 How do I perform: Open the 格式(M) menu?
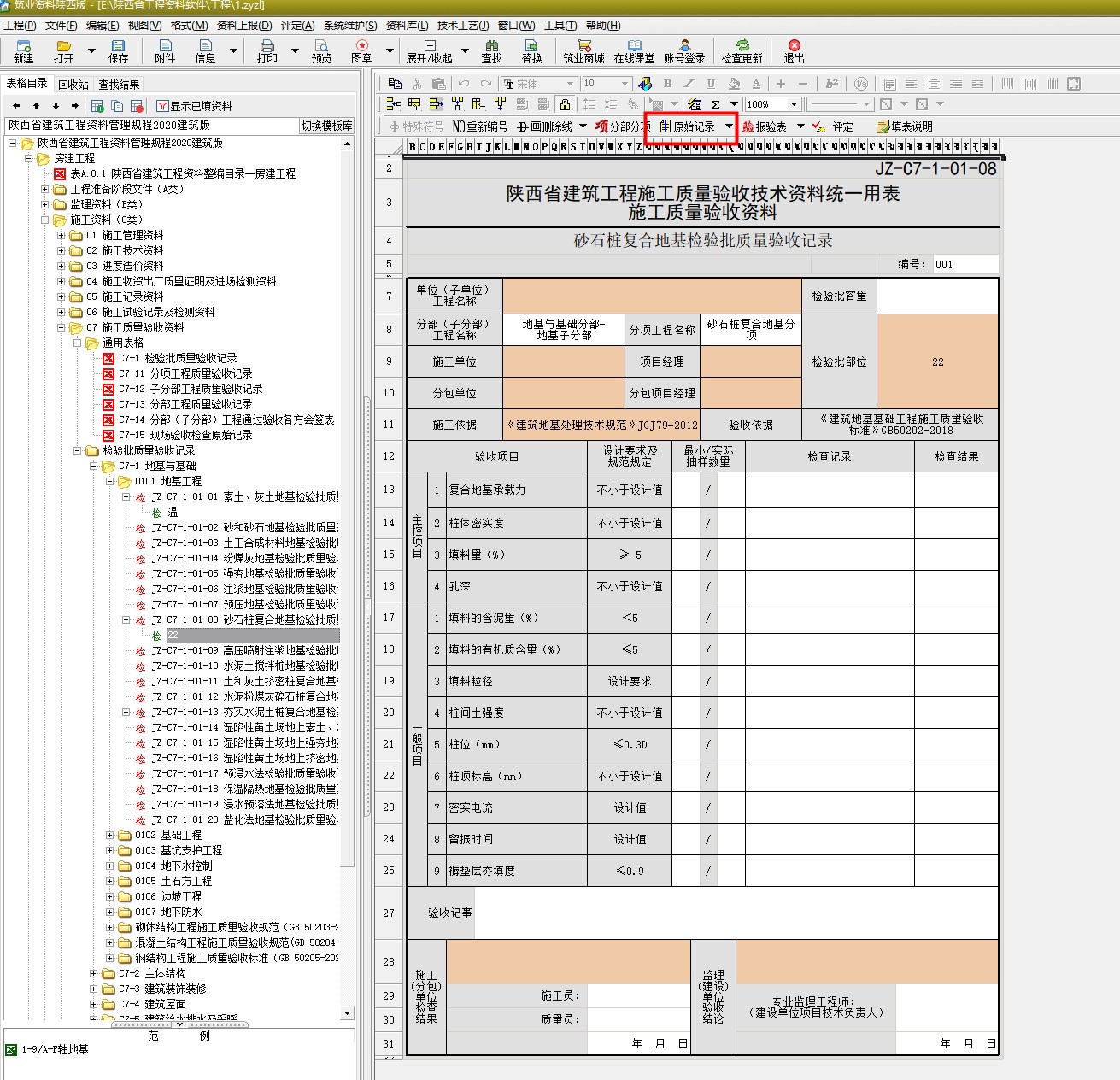[x=189, y=26]
